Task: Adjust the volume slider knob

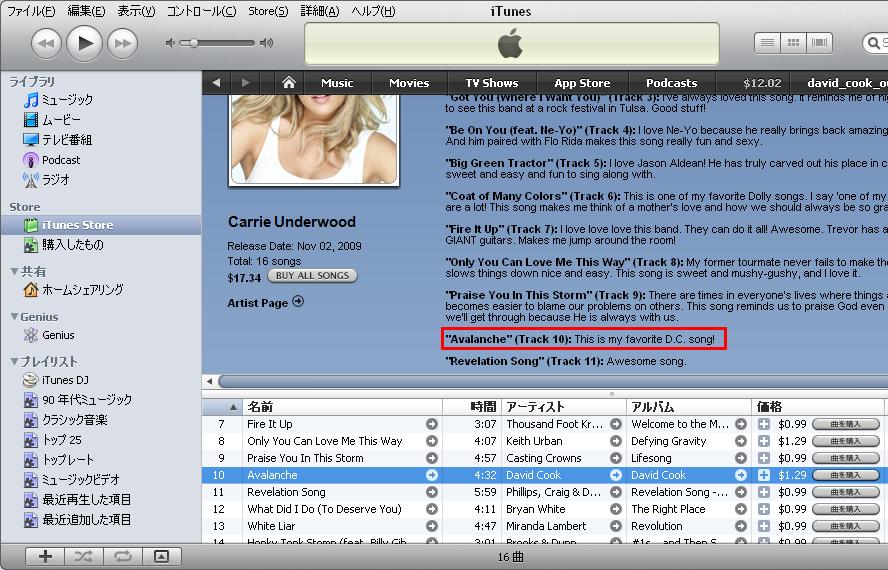Action: [194, 43]
